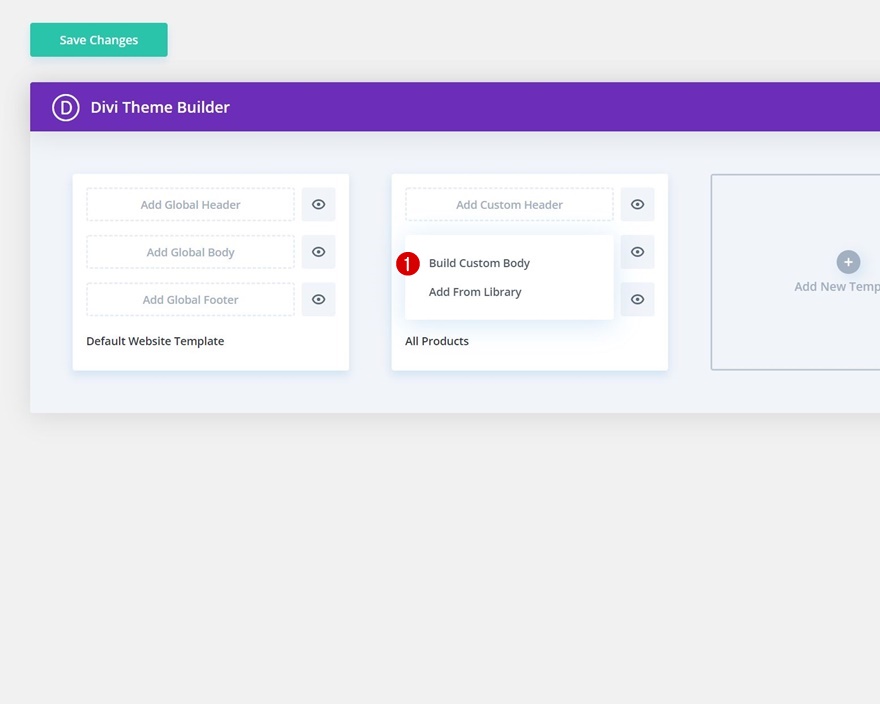Viewport: 880px width, 704px height.
Task: Select the All Products template title
Action: pyautogui.click(x=437, y=341)
